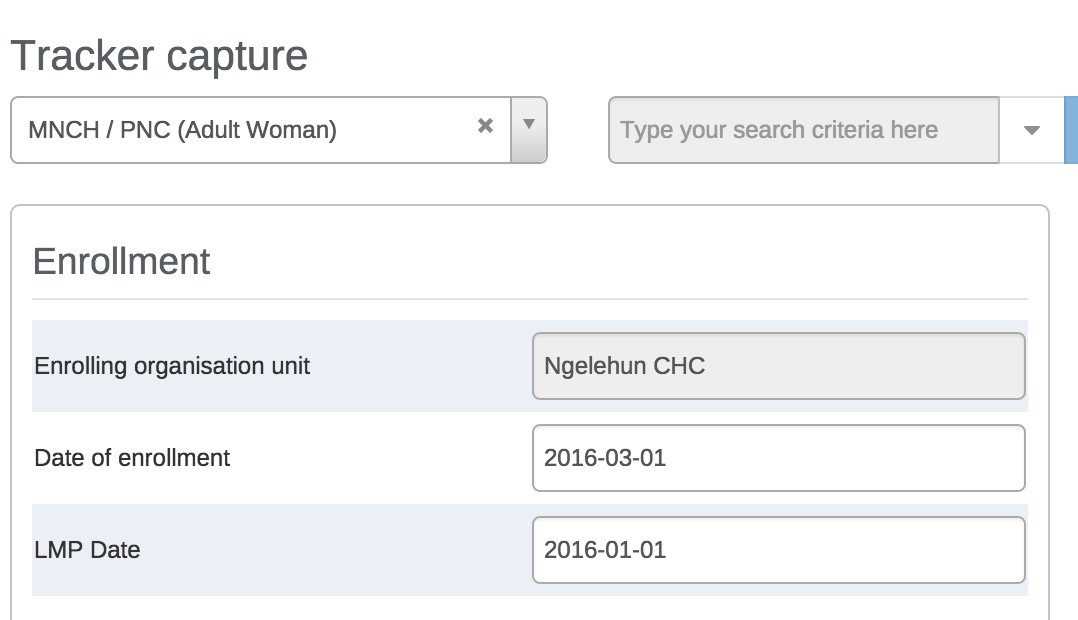Select the Date of enrollment label
This screenshot has width=1078, height=620.
tap(132, 458)
